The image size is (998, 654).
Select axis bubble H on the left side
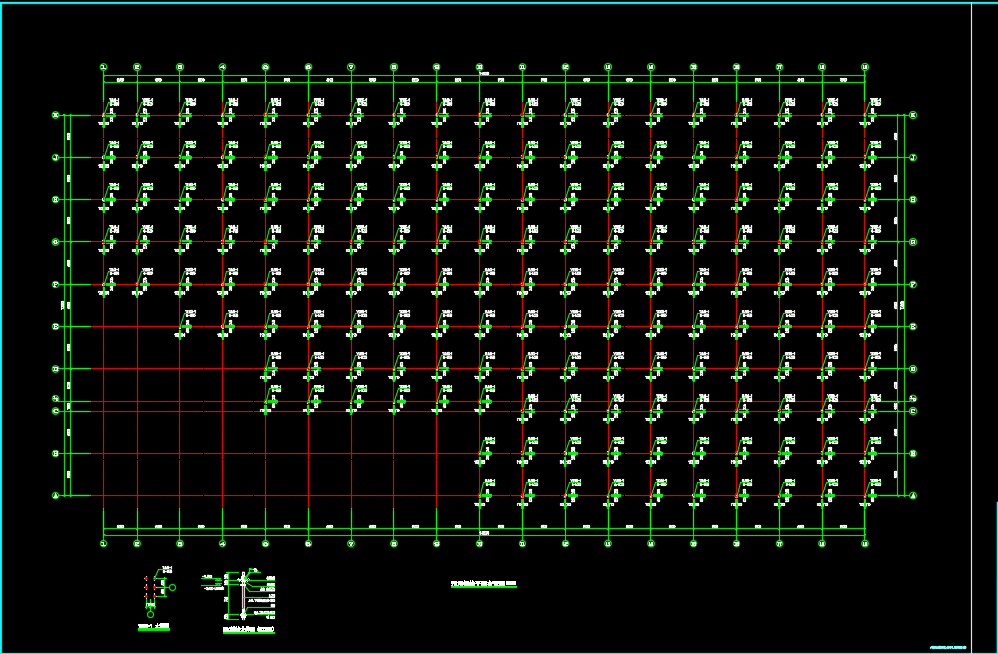[55, 200]
